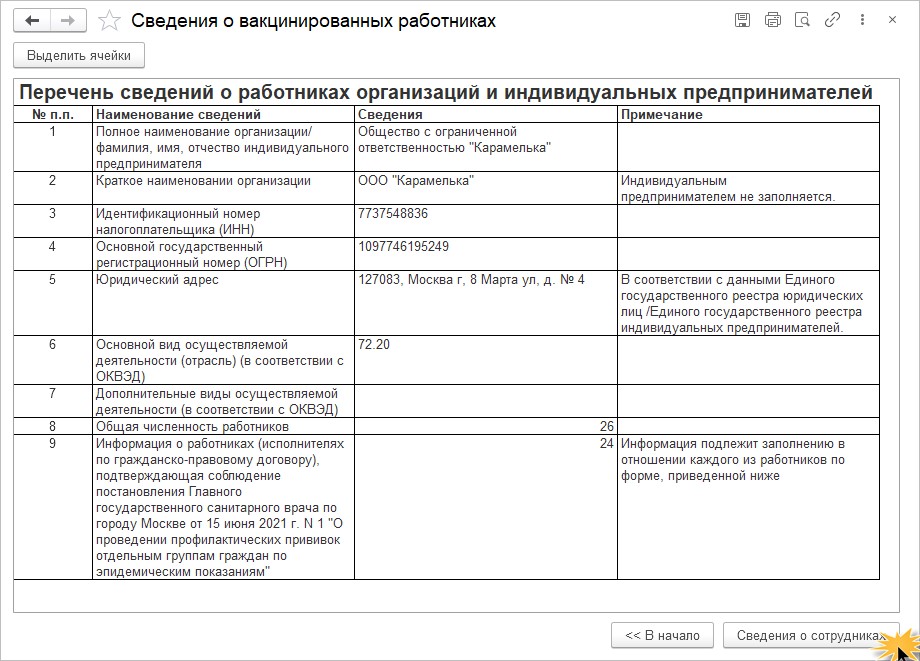Image resolution: width=920 pixels, height=661 pixels.
Task: Print the report with the printer icon
Action: 773,20
